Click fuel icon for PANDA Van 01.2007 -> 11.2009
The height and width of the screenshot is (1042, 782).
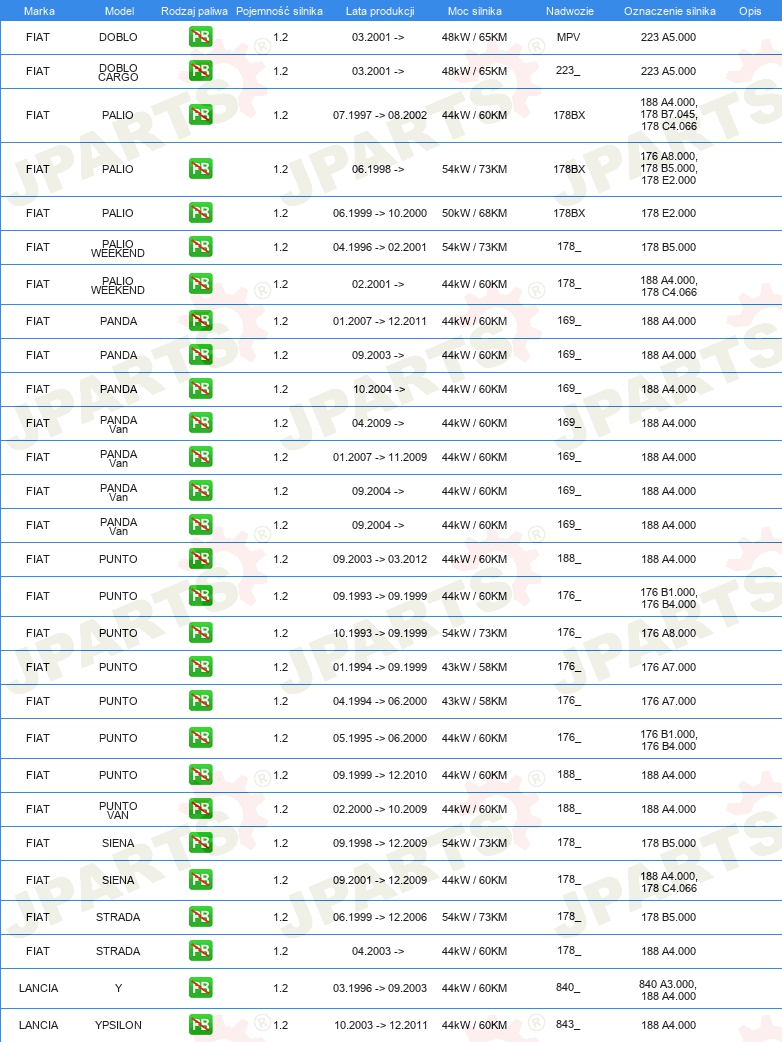click(x=201, y=457)
